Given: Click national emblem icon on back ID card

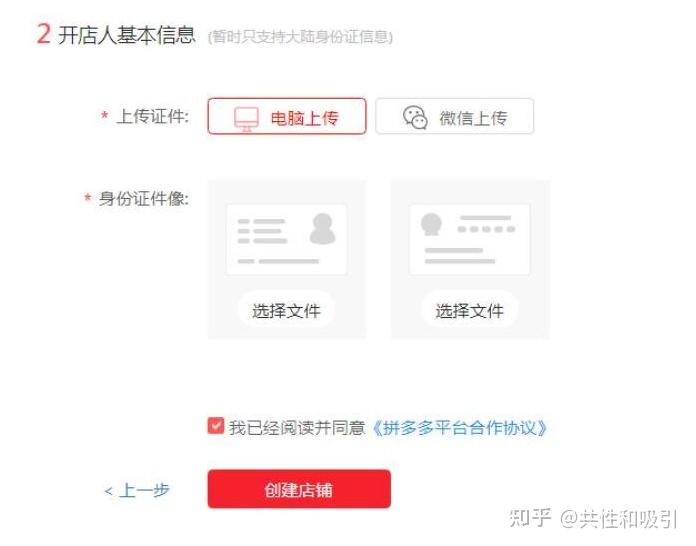Looking at the screenshot, I should click(431, 225).
